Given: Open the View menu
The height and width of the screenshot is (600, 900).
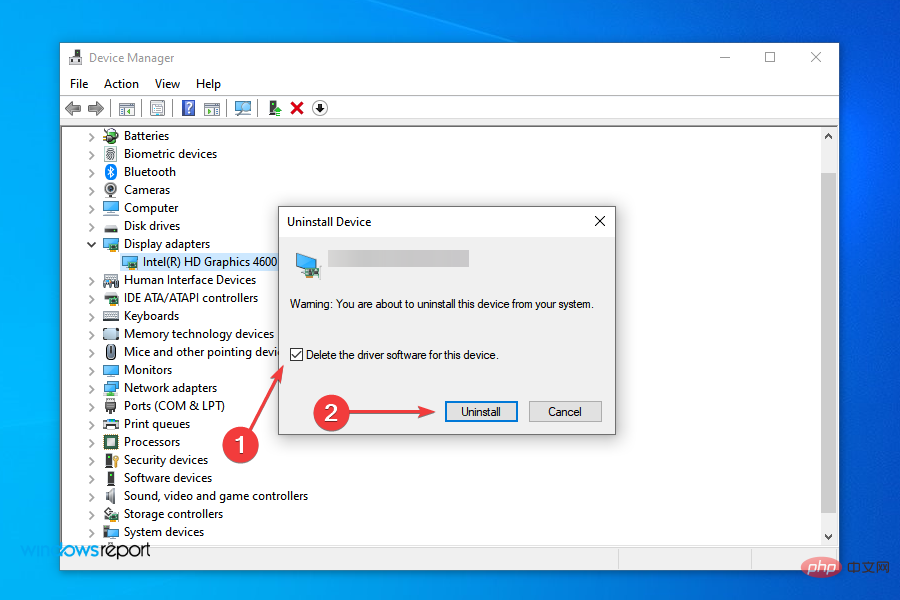Looking at the screenshot, I should (x=167, y=83).
